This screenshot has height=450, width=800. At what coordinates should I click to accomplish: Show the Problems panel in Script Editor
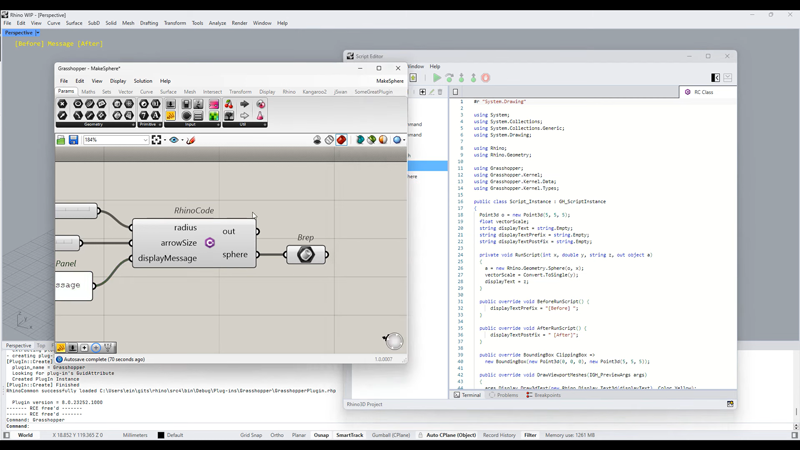coord(503,395)
